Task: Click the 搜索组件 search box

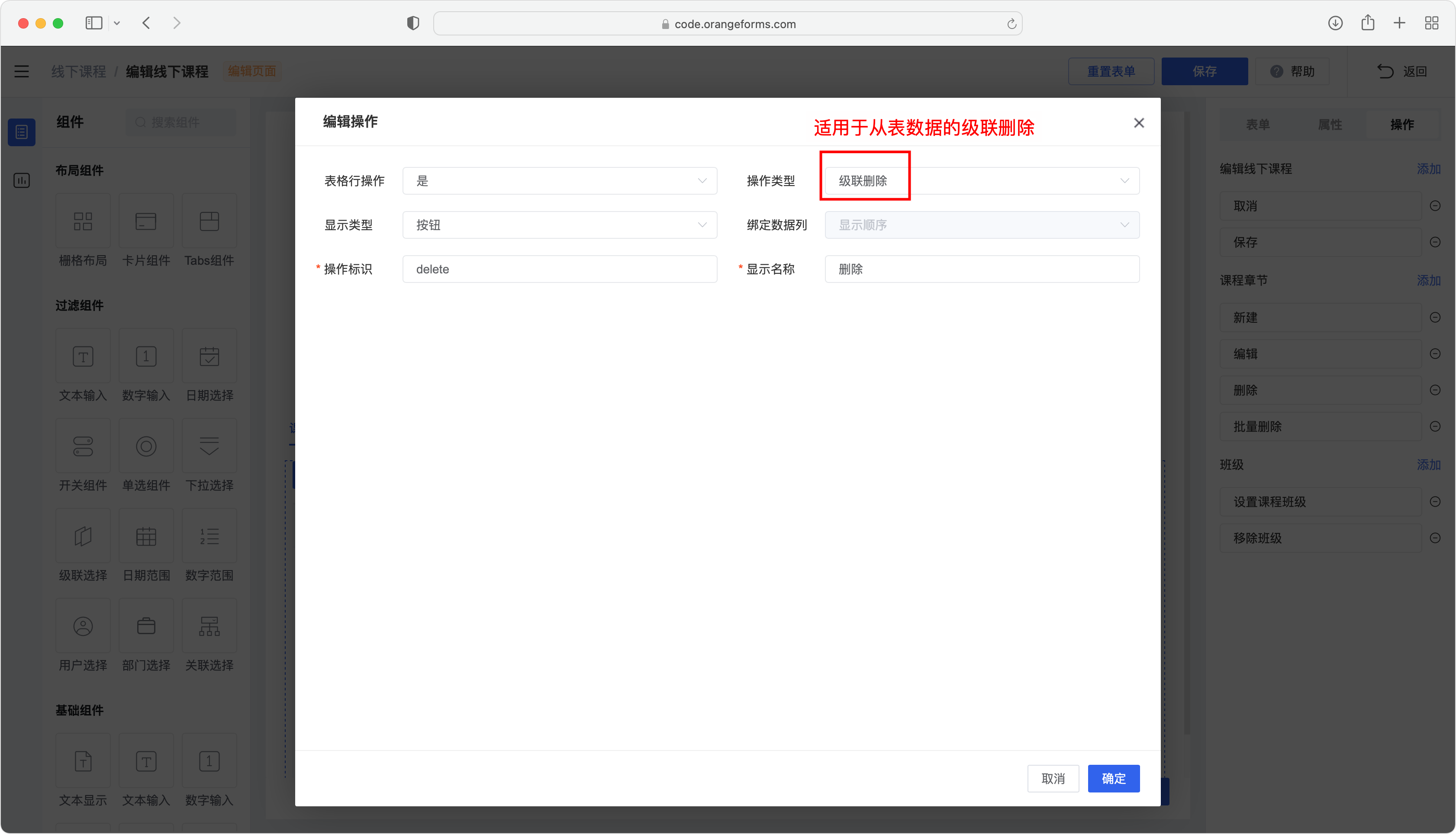Action: point(180,122)
